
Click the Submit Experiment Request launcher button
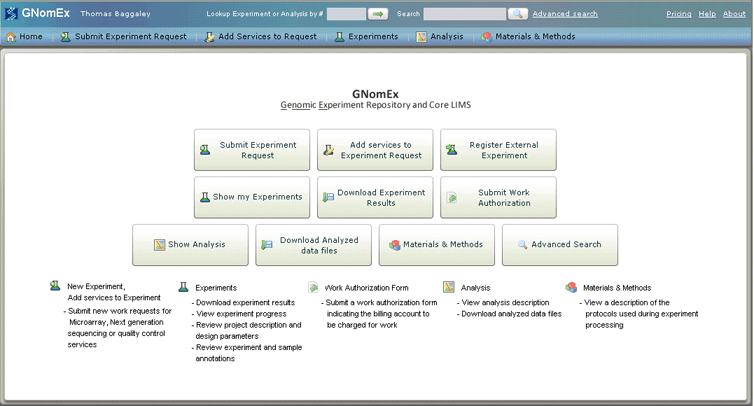[x=252, y=150]
